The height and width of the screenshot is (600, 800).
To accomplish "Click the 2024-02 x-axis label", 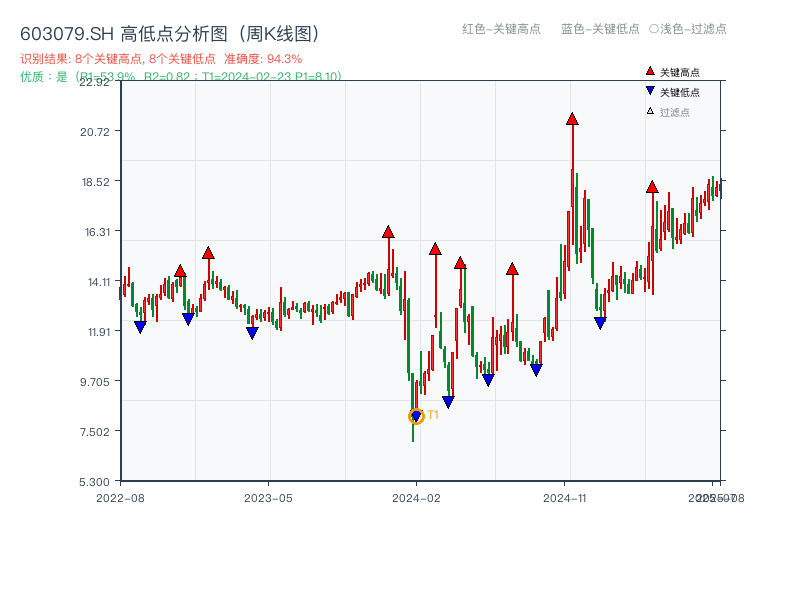I will (x=416, y=498).
